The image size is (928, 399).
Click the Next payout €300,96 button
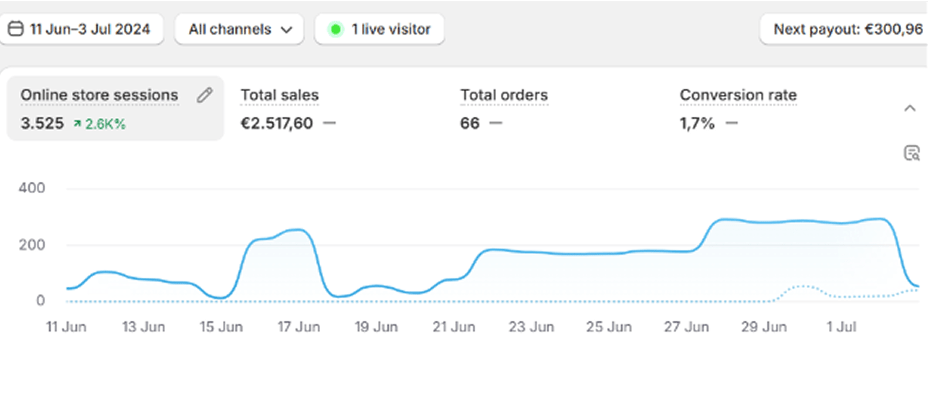[844, 29]
